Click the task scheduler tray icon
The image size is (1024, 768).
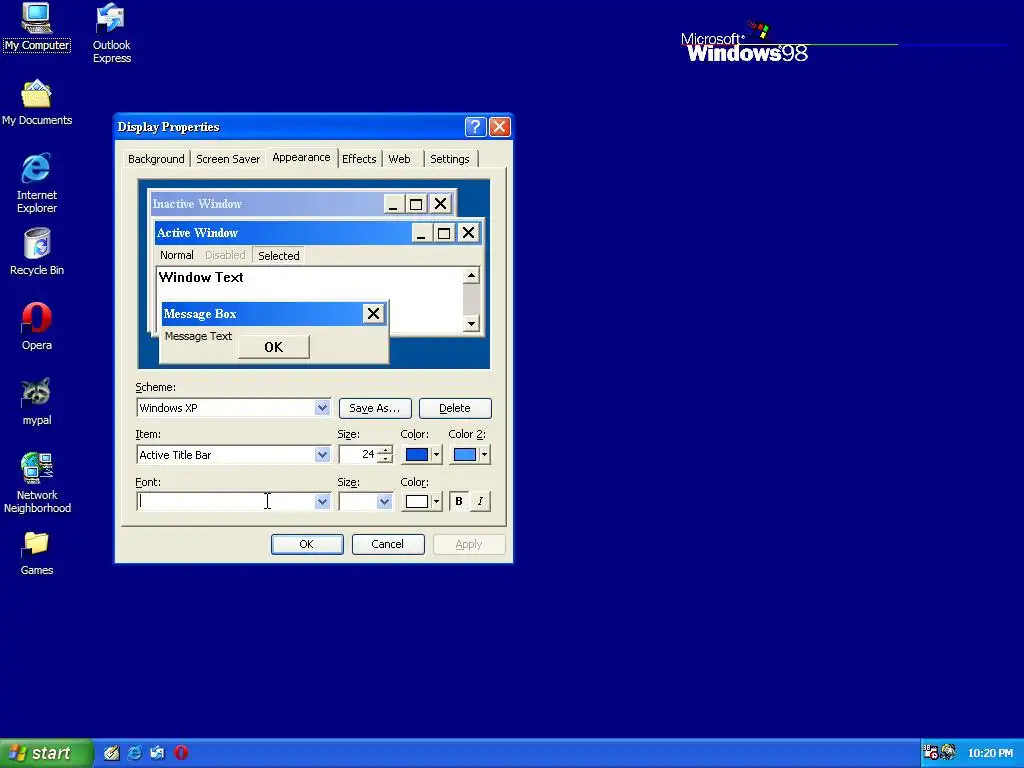(x=930, y=752)
